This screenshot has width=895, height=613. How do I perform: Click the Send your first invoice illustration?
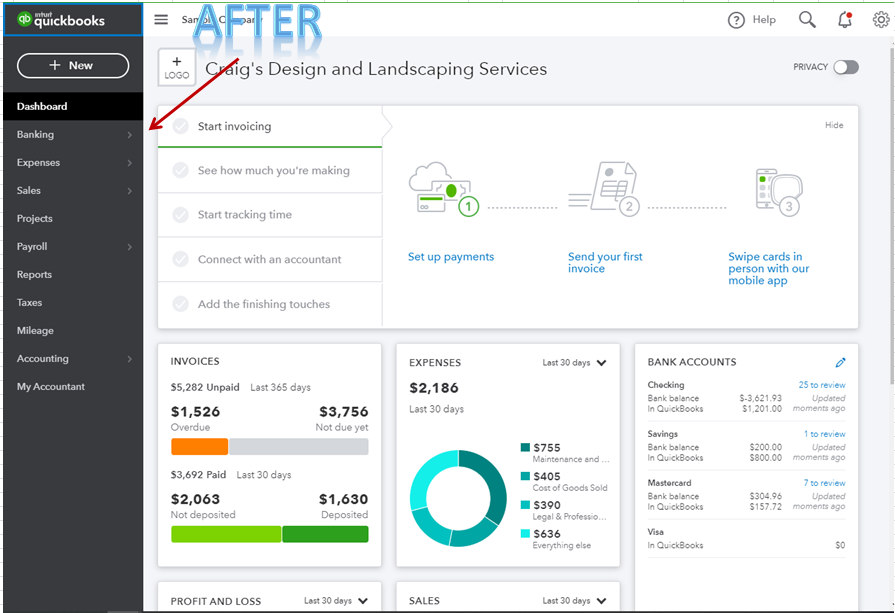(603, 189)
